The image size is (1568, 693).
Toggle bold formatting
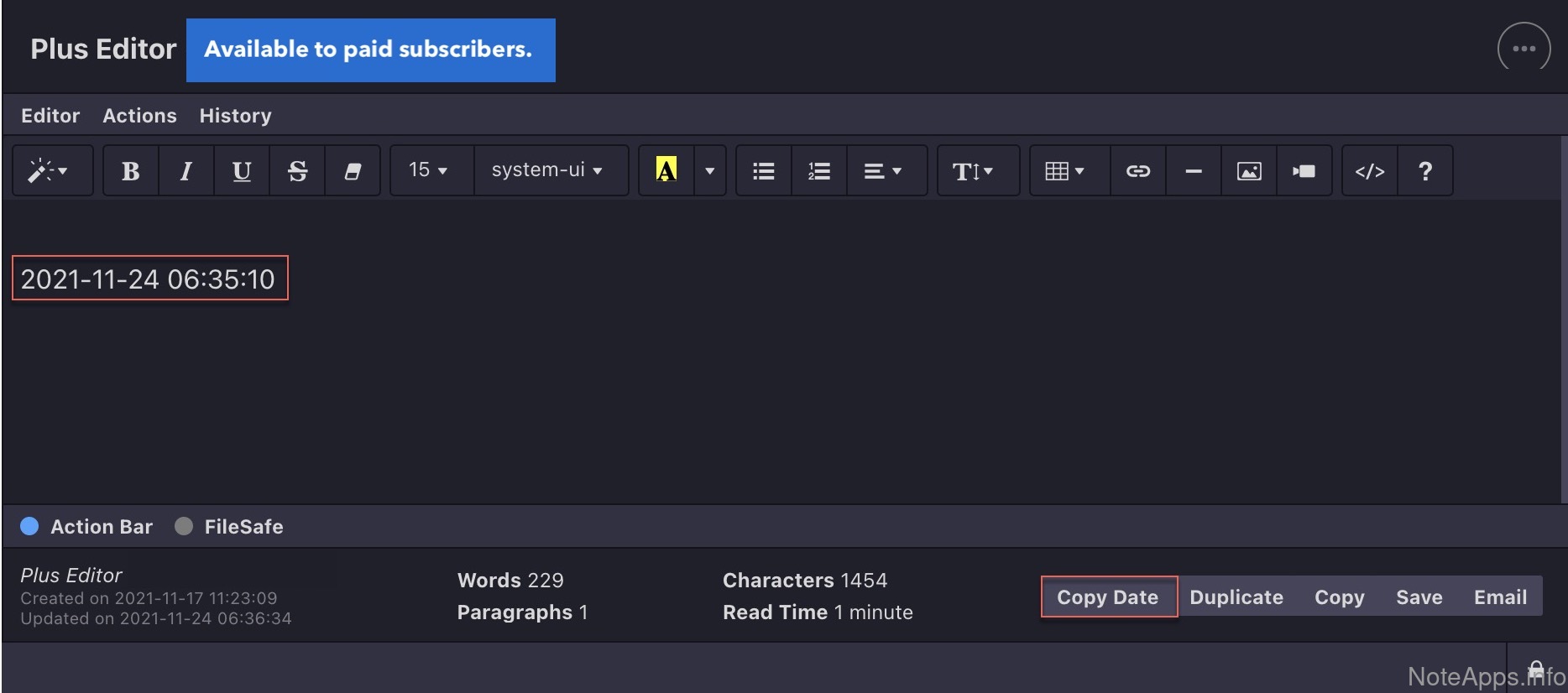click(x=130, y=171)
